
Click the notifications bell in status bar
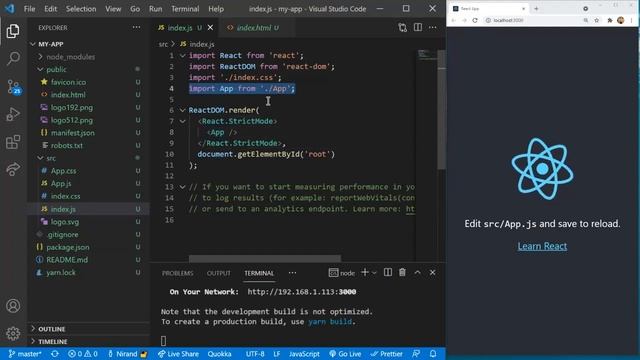tap(433, 354)
